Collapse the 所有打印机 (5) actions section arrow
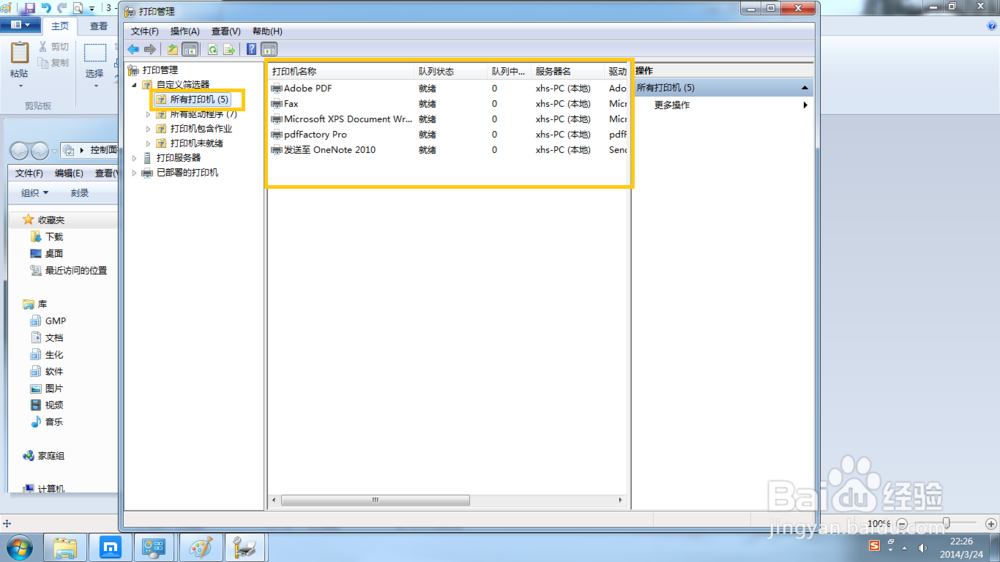Viewport: 1000px width, 562px height. click(x=805, y=87)
